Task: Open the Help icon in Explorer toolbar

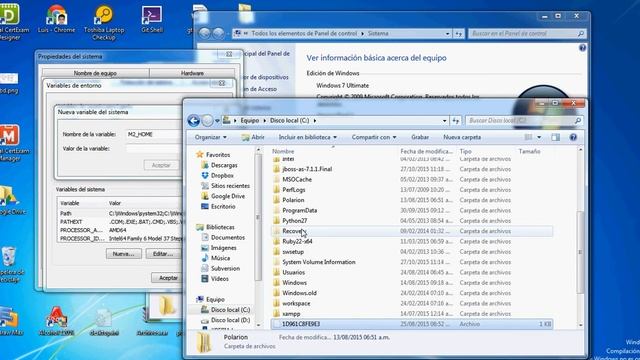Action: (x=573, y=137)
